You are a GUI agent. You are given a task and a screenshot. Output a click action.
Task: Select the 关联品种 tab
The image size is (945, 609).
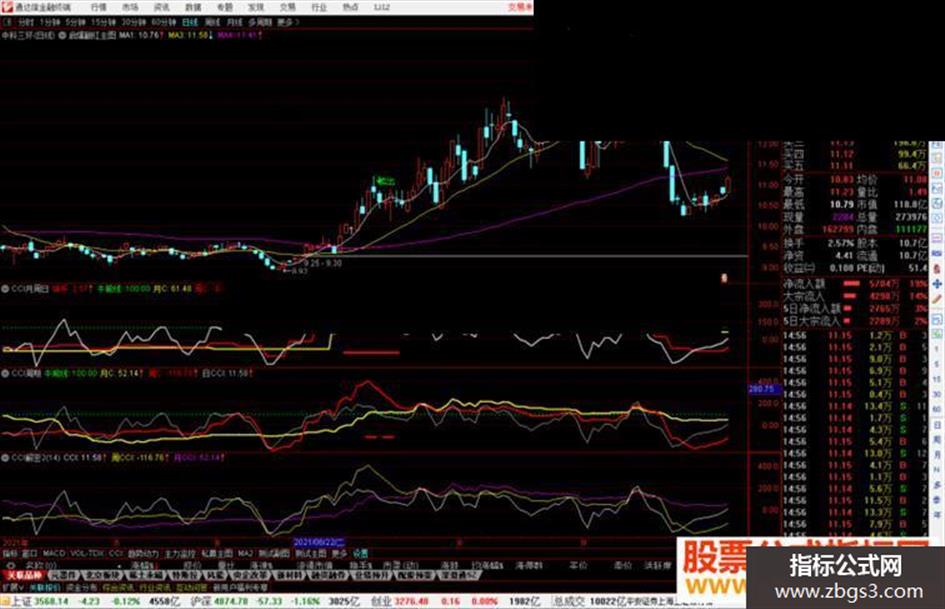coord(24,575)
